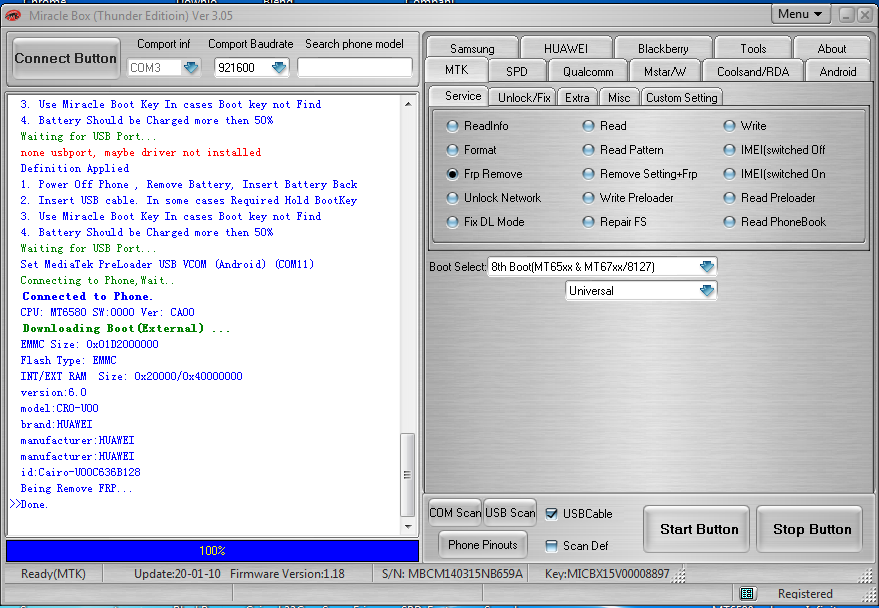
Task: Open the Tools tab
Action: 753,49
